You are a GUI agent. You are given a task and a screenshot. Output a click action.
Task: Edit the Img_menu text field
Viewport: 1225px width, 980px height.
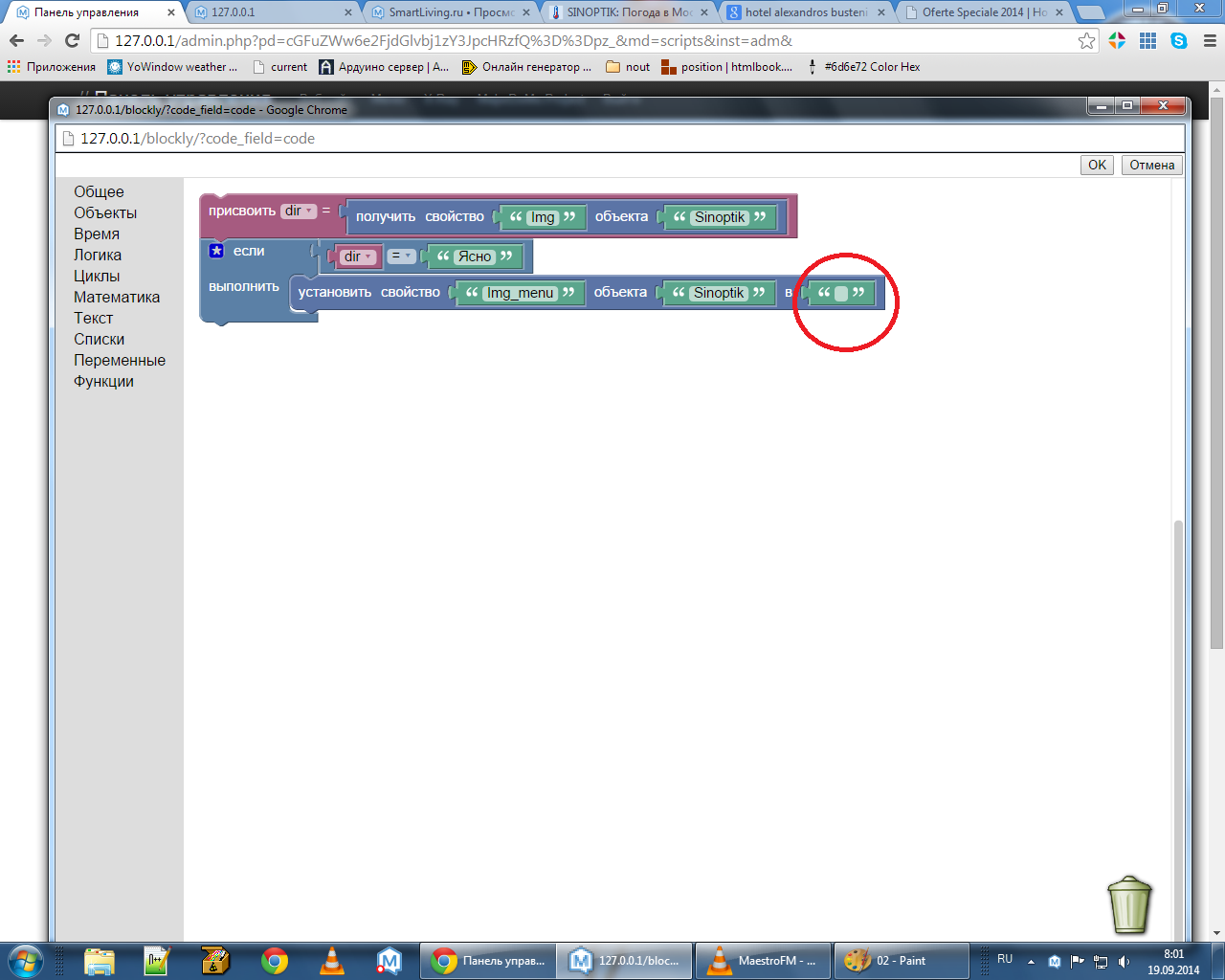click(520, 293)
